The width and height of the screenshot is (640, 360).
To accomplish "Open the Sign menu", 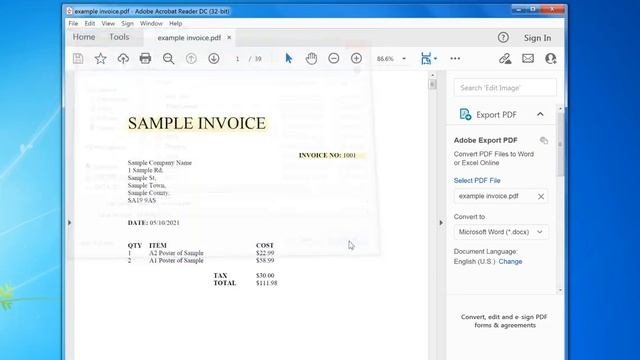I will tap(127, 24).
